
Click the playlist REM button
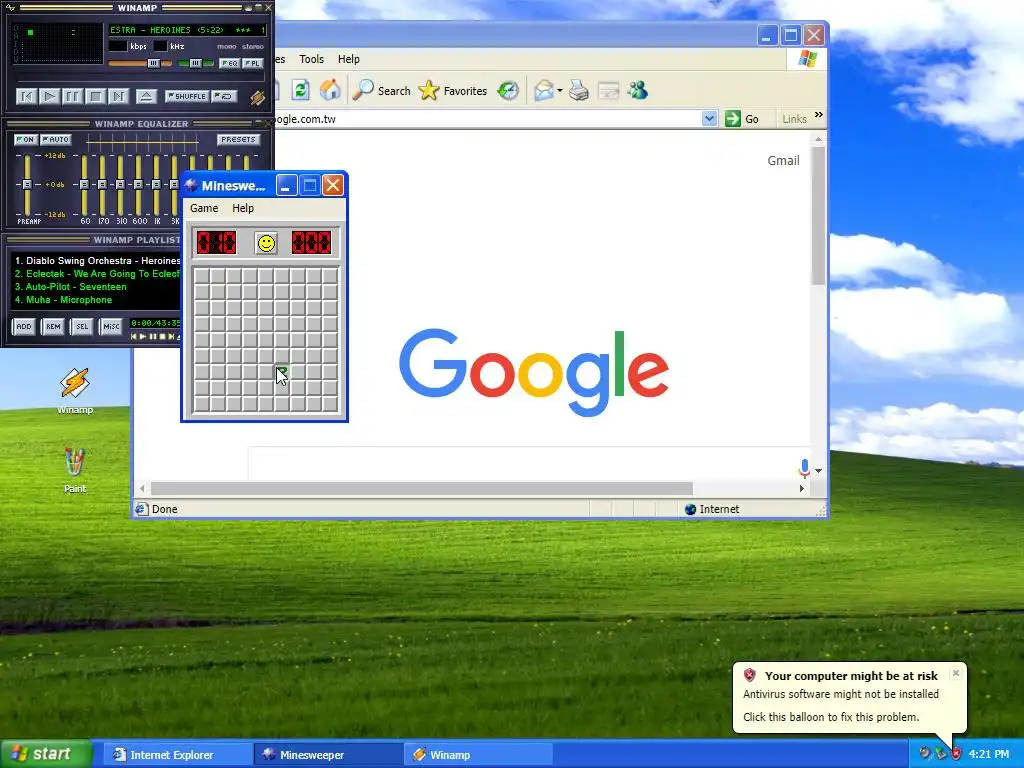53,327
